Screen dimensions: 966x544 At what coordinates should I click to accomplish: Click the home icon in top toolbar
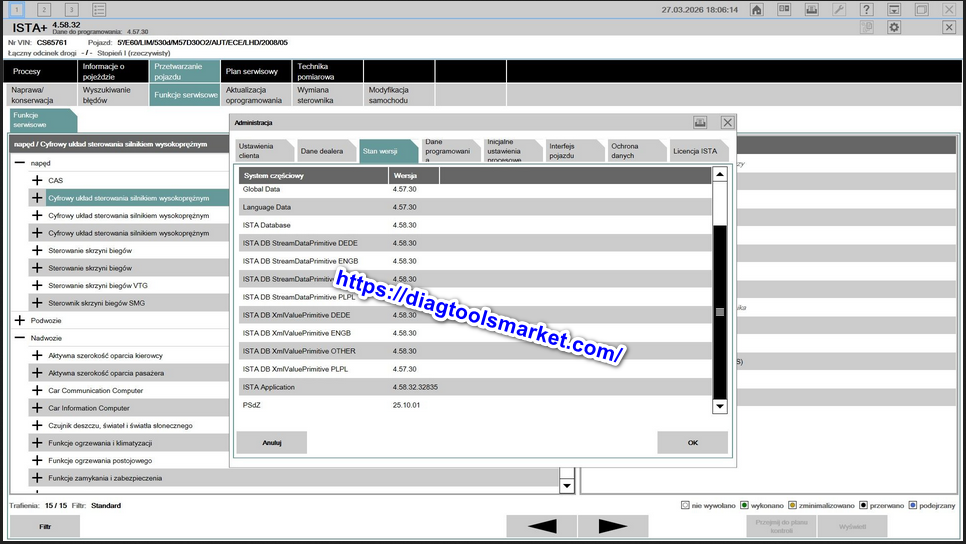[757, 9]
